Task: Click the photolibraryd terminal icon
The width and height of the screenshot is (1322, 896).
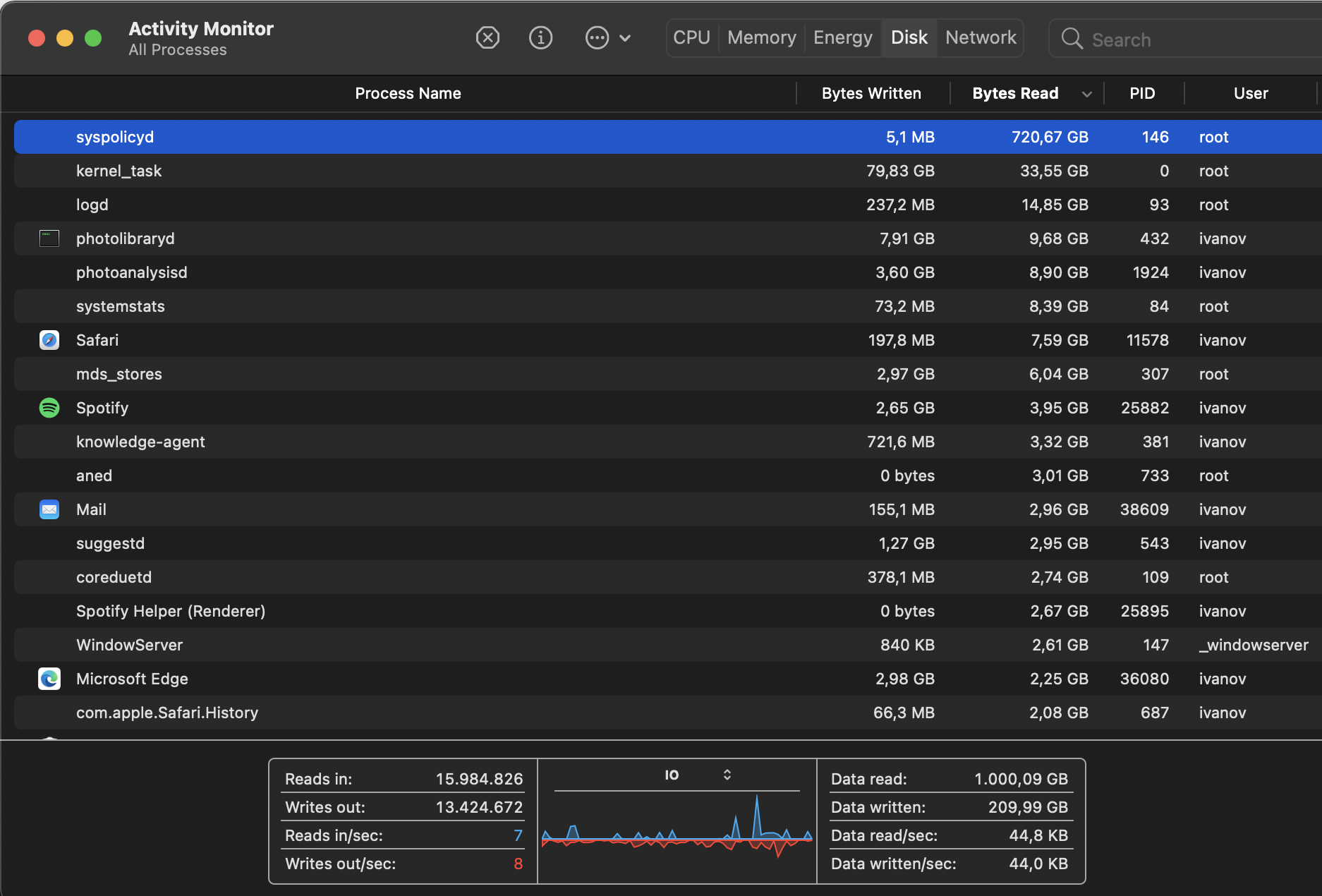Action: [x=49, y=238]
